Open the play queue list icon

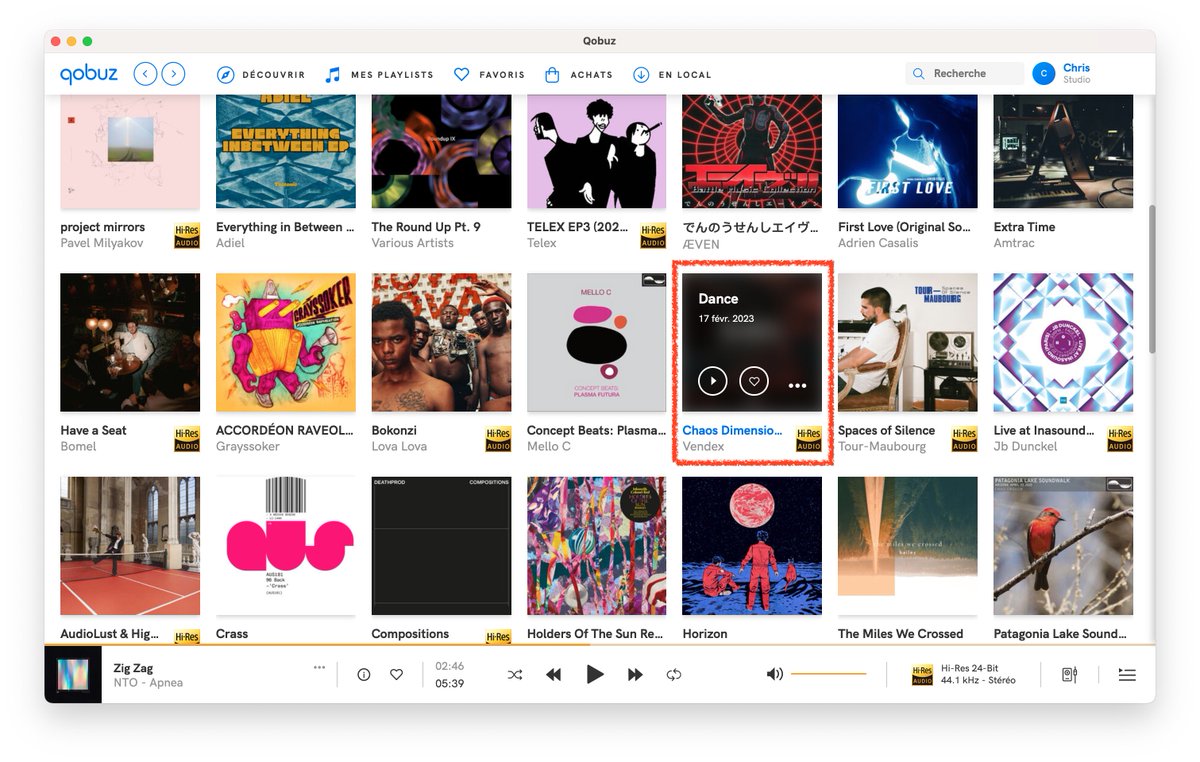(1127, 675)
